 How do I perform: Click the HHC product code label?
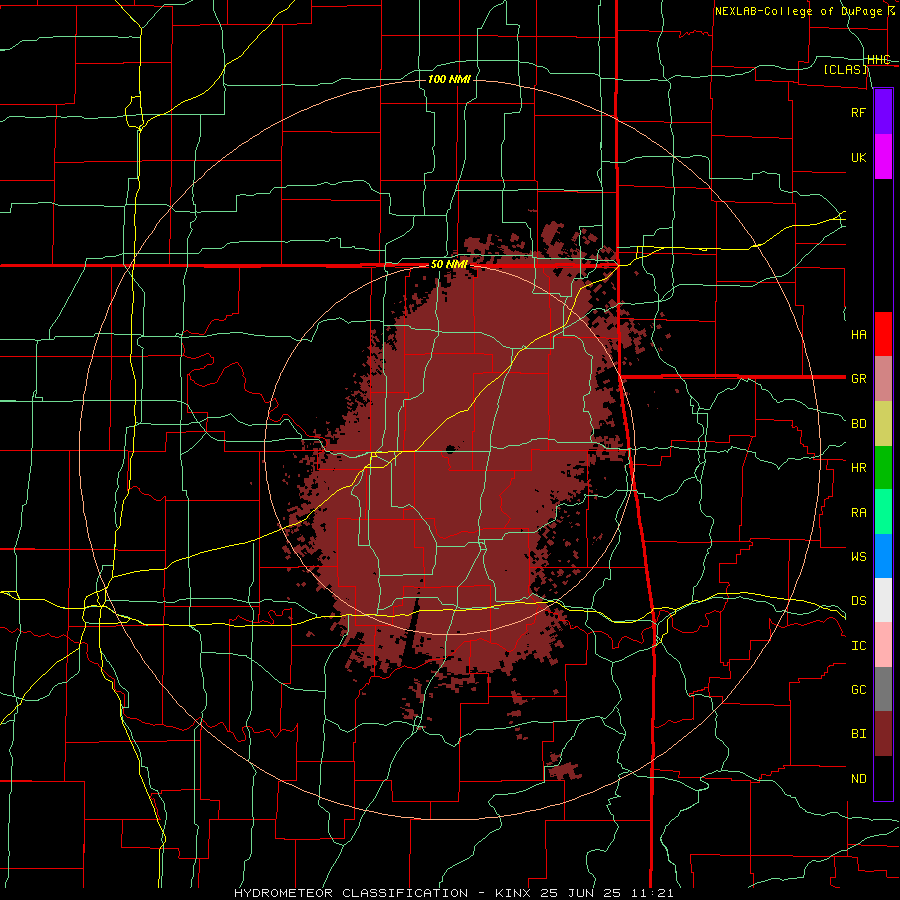878,59
